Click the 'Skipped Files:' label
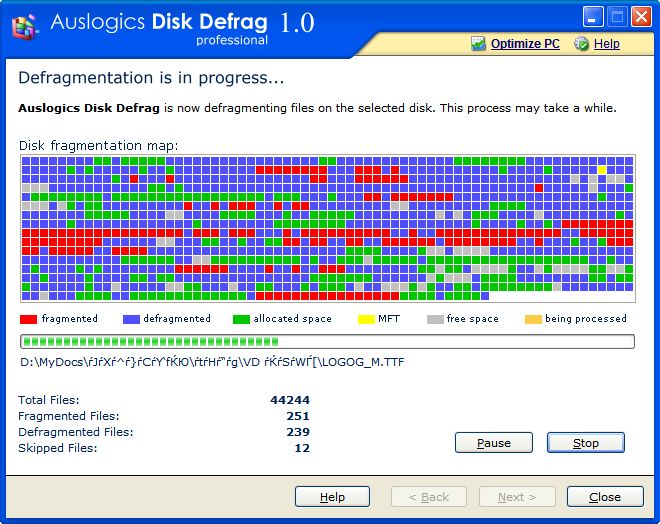Image resolution: width=660 pixels, height=524 pixels. (x=58, y=448)
